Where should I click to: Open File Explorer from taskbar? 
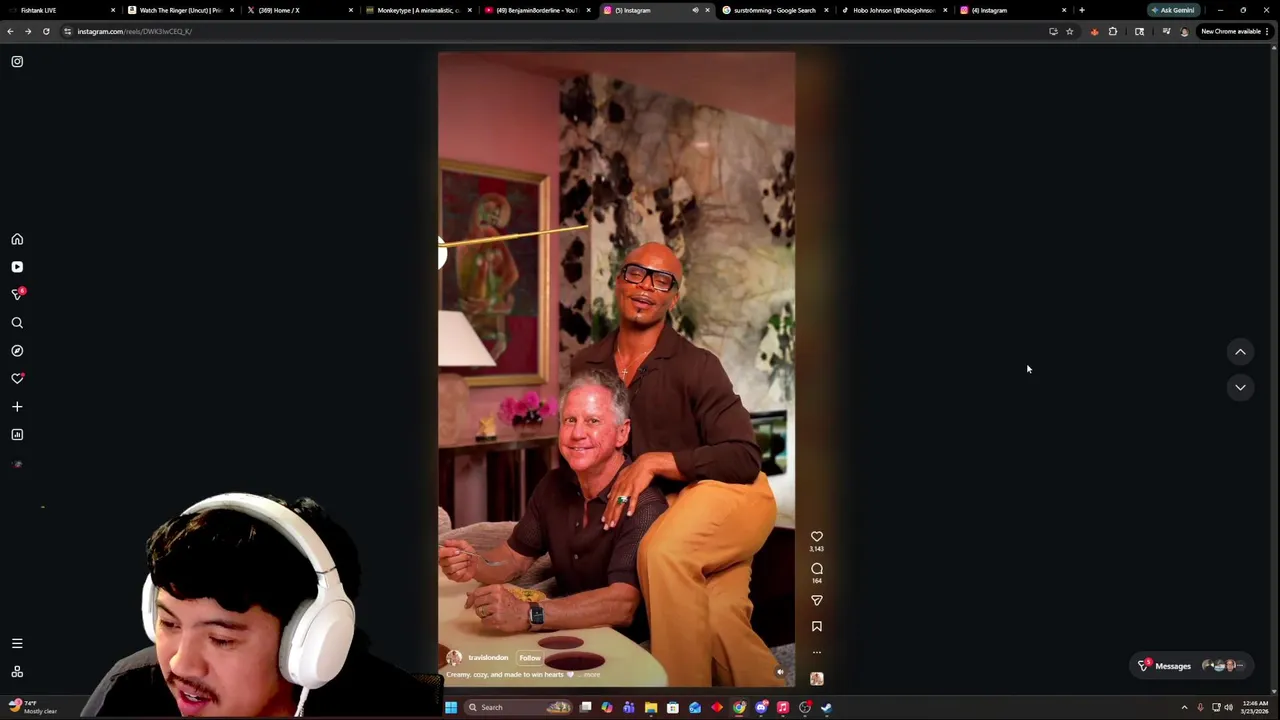point(651,708)
